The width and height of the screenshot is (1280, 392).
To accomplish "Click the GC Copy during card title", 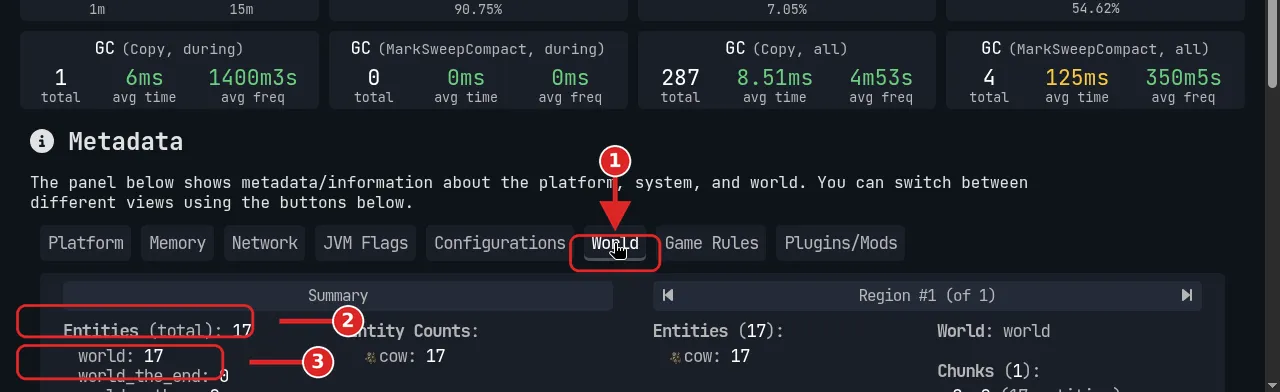I will click(x=169, y=48).
